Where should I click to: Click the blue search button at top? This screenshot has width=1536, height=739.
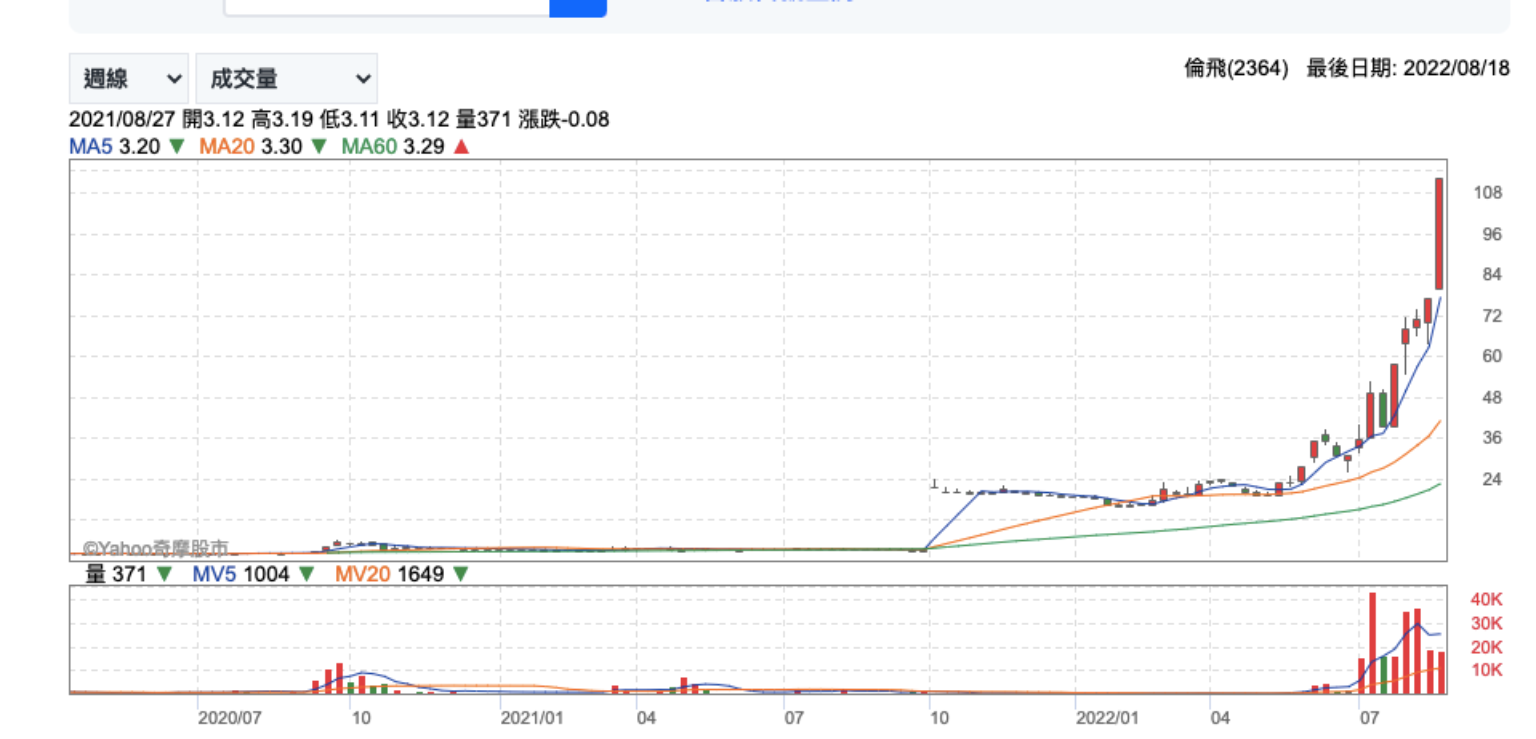point(578,7)
